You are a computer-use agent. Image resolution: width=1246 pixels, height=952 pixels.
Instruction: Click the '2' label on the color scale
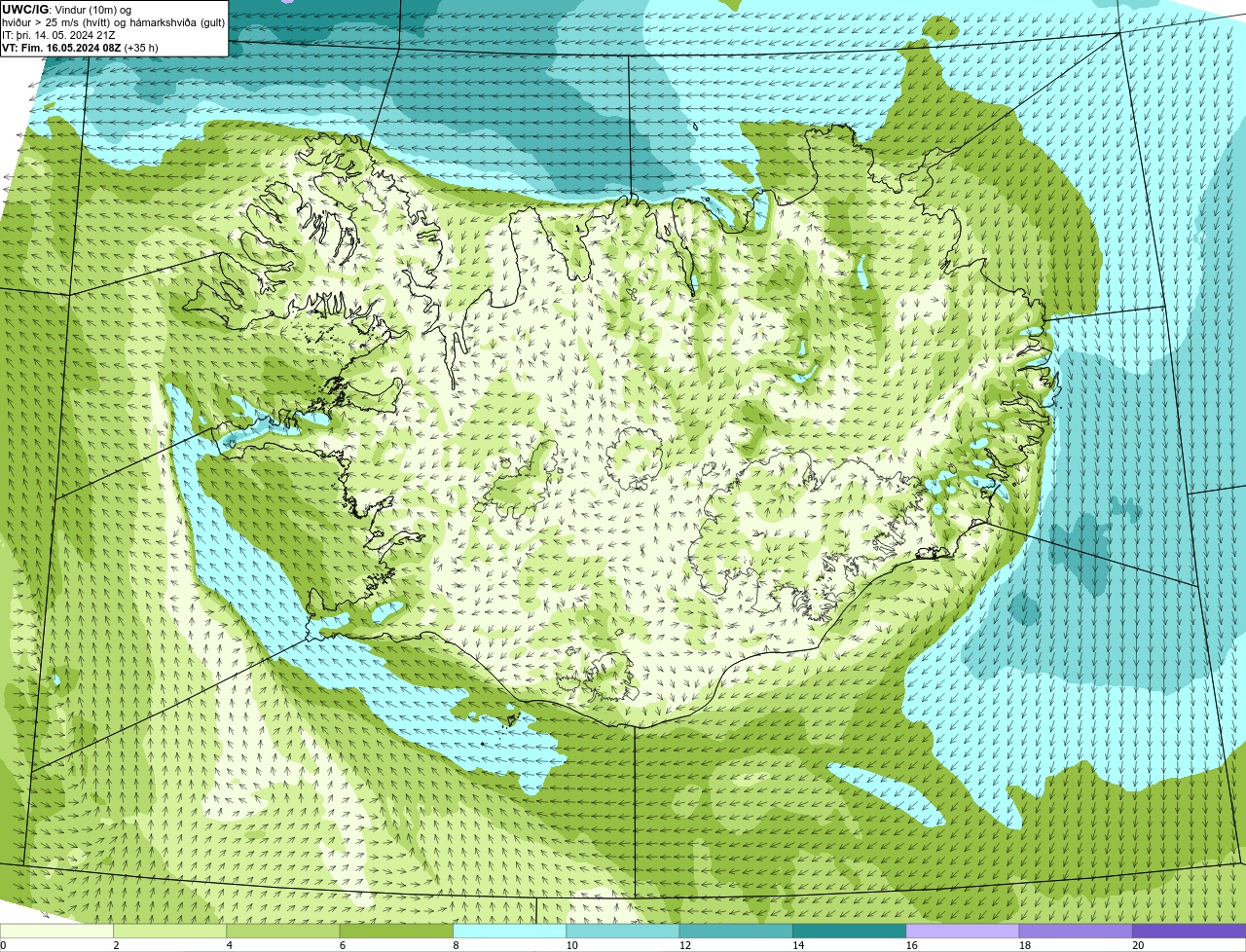pos(116,945)
